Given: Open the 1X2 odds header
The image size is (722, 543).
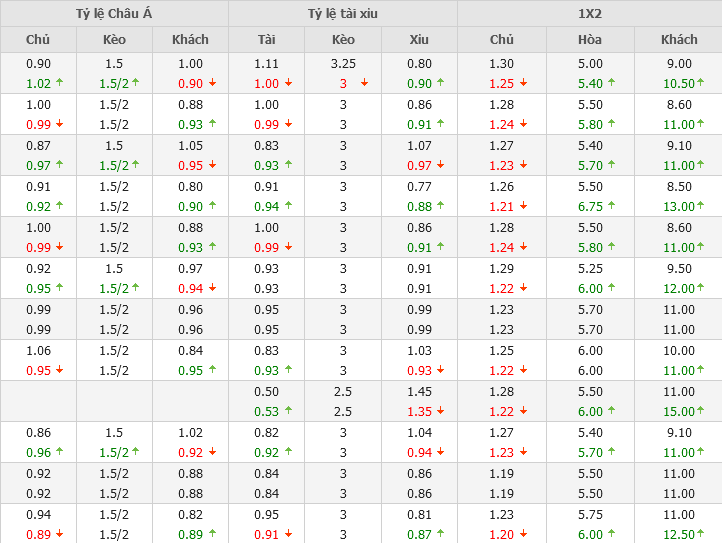Looking at the screenshot, I should 590,14.
